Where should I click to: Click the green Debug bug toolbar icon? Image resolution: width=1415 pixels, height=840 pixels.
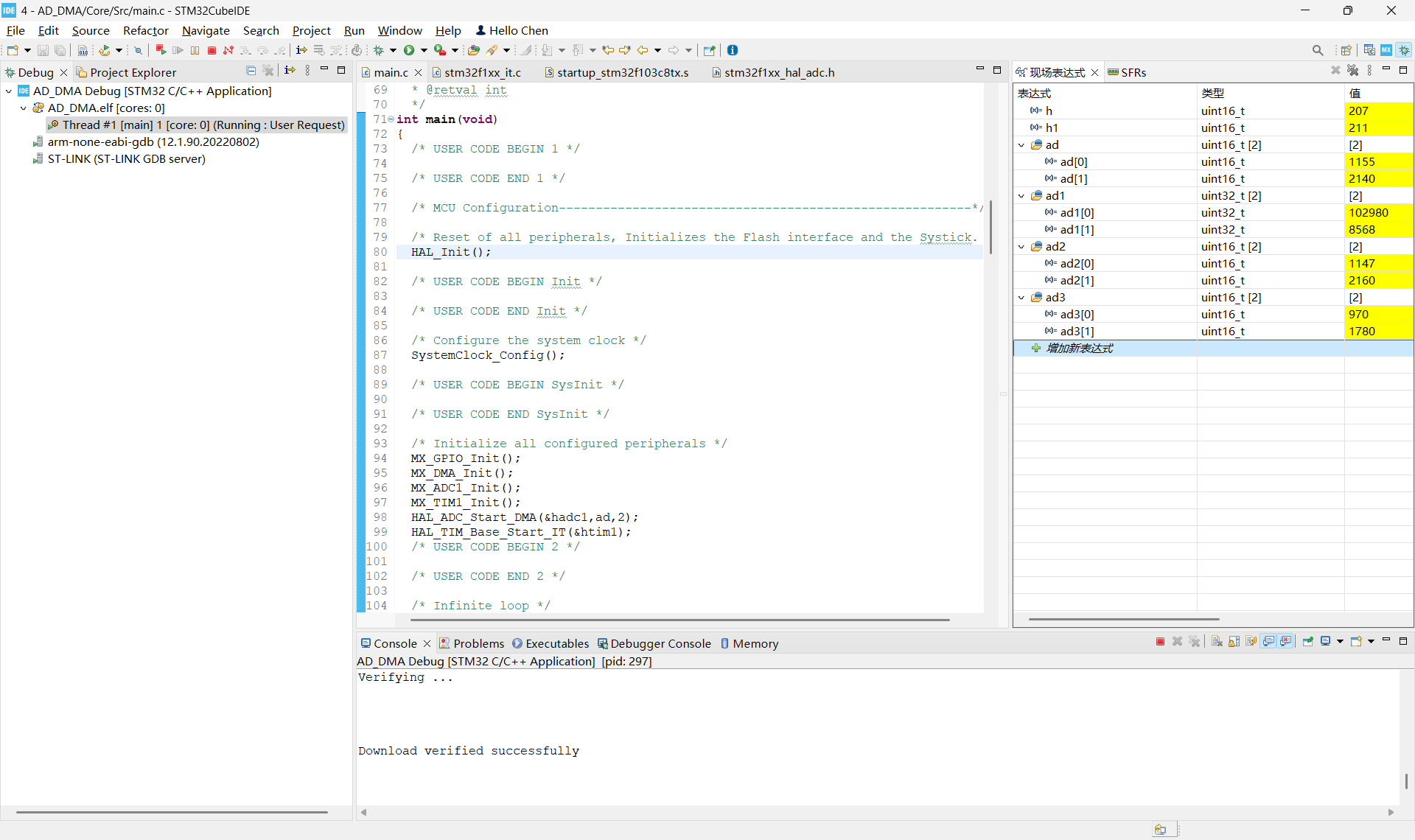tap(379, 50)
